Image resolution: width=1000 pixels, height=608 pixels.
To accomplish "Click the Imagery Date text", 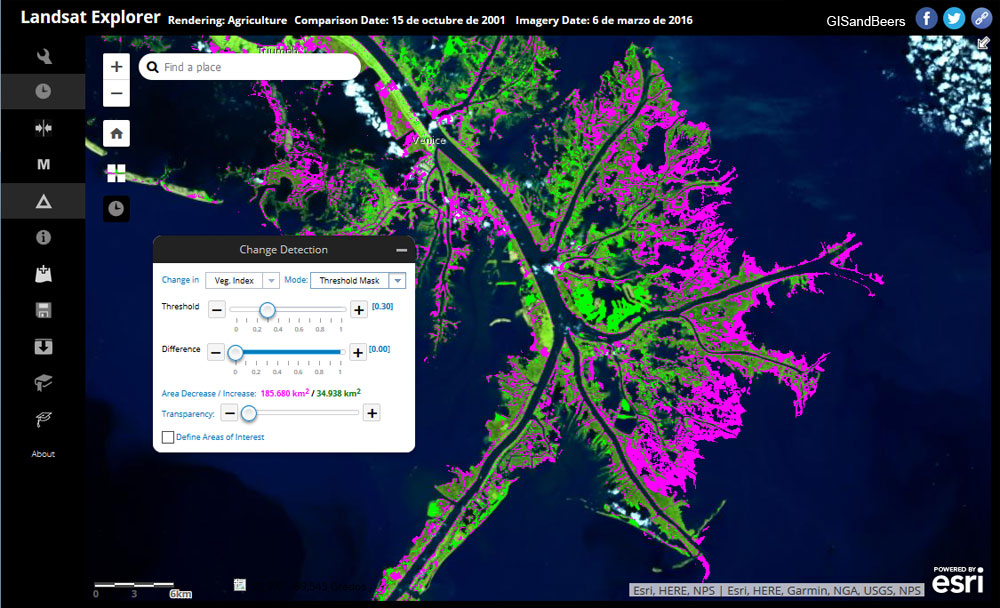I will [604, 20].
